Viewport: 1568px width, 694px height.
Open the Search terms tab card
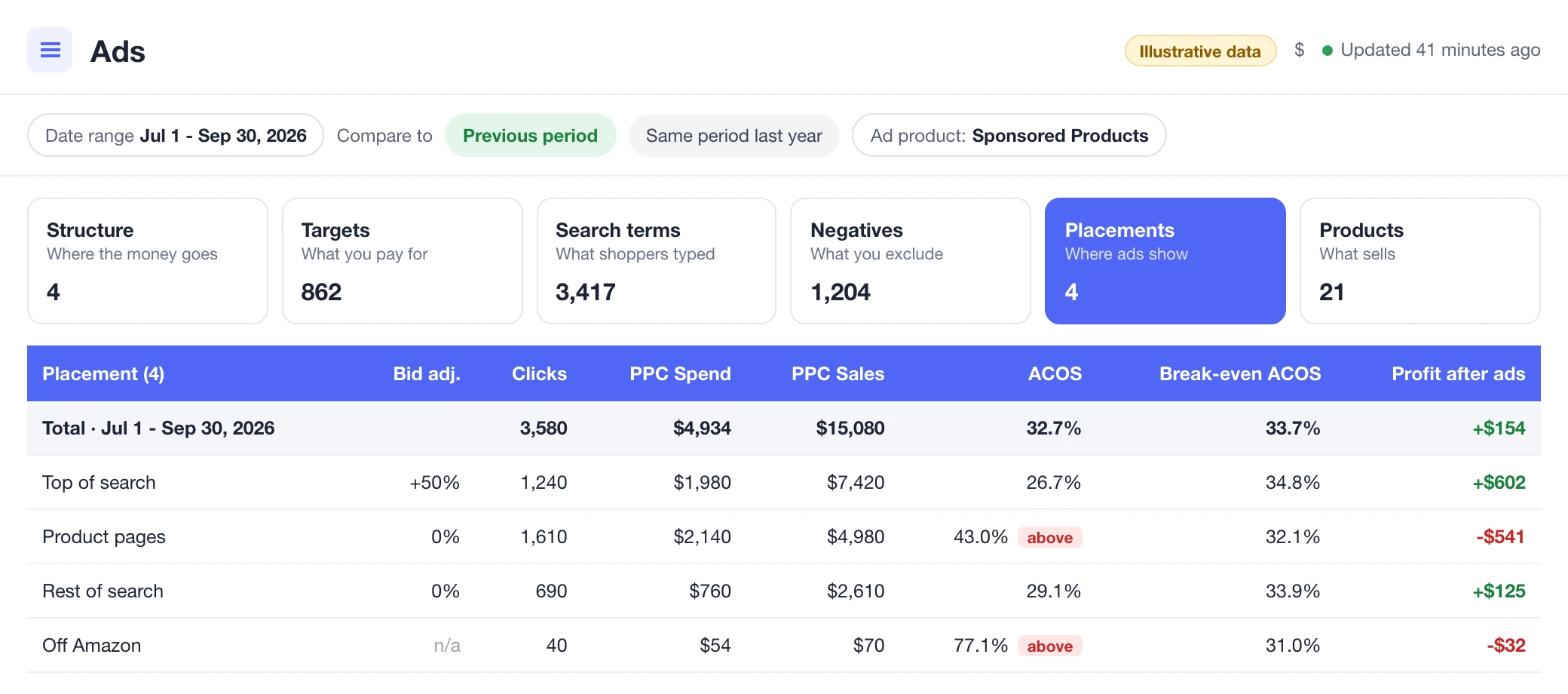(657, 261)
